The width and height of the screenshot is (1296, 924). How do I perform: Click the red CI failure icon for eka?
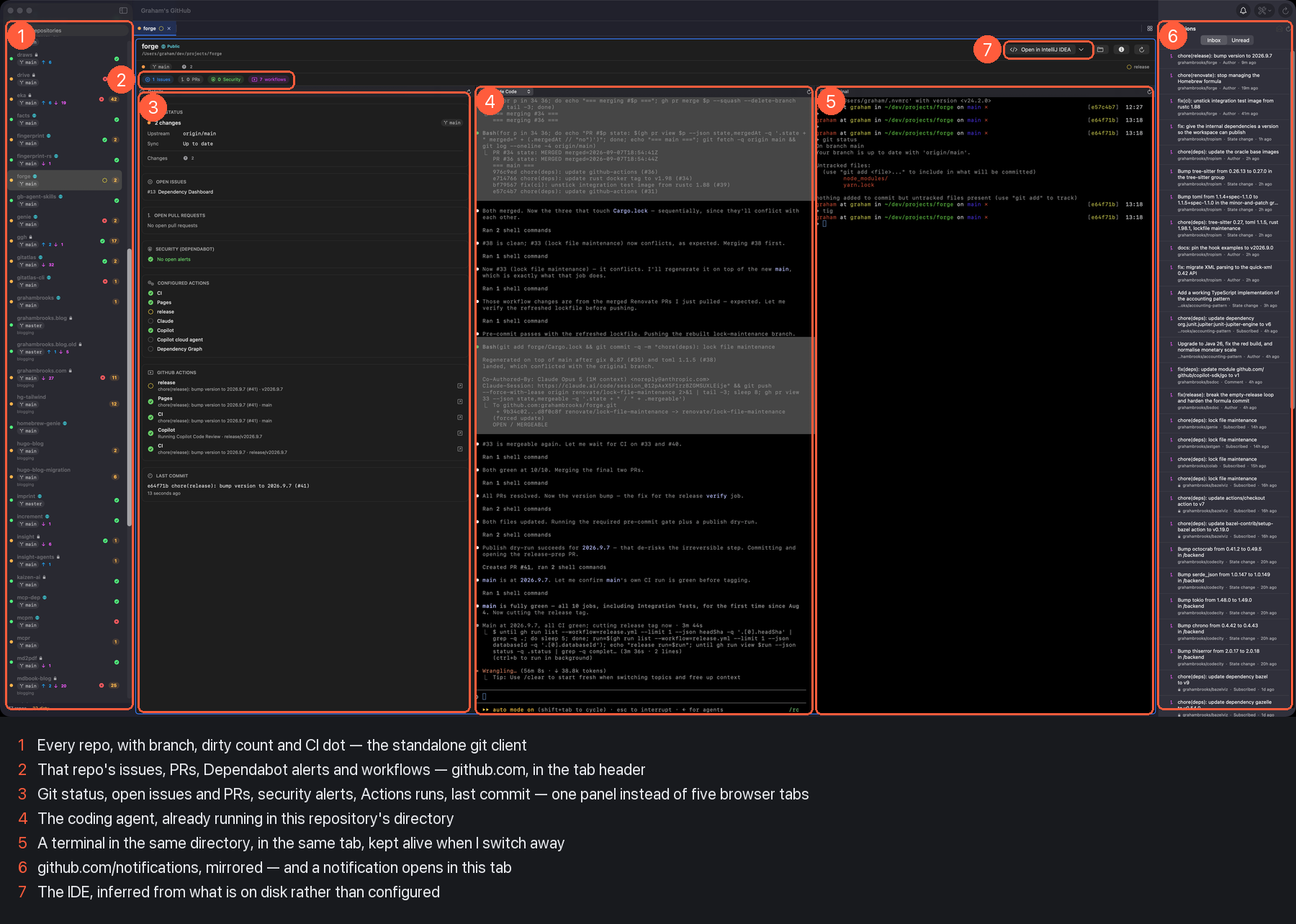tap(102, 99)
